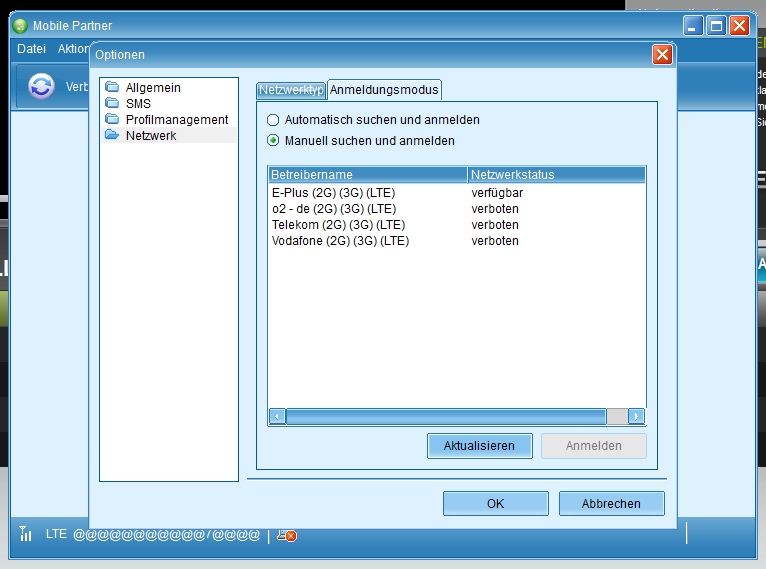Click the scroll left arrow of network list
The width and height of the screenshot is (766, 569).
(x=277, y=417)
